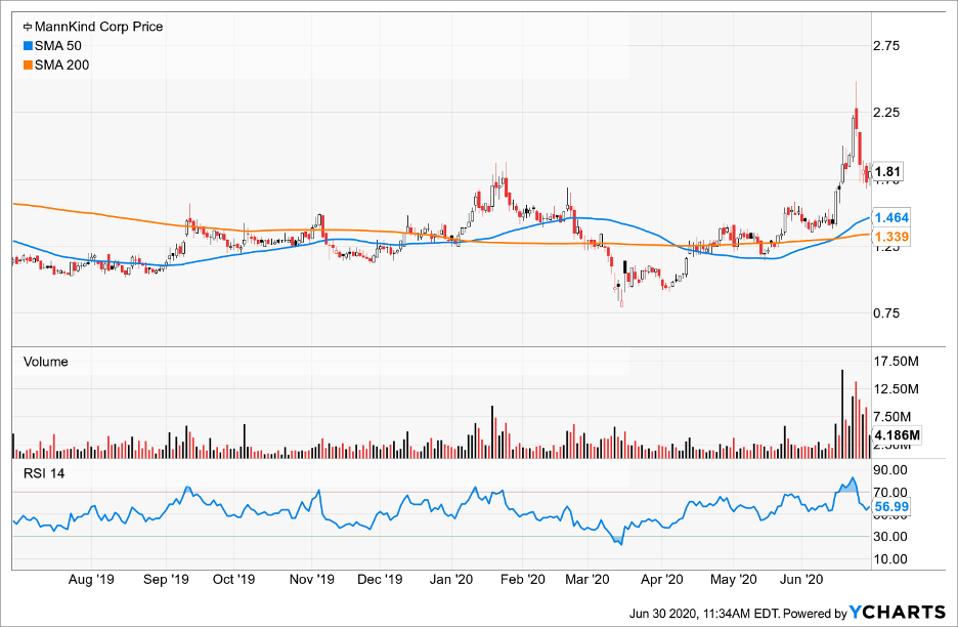This screenshot has width=958, height=627.
Task: Click the shaded overbought RSI peak in June
Action: click(848, 486)
